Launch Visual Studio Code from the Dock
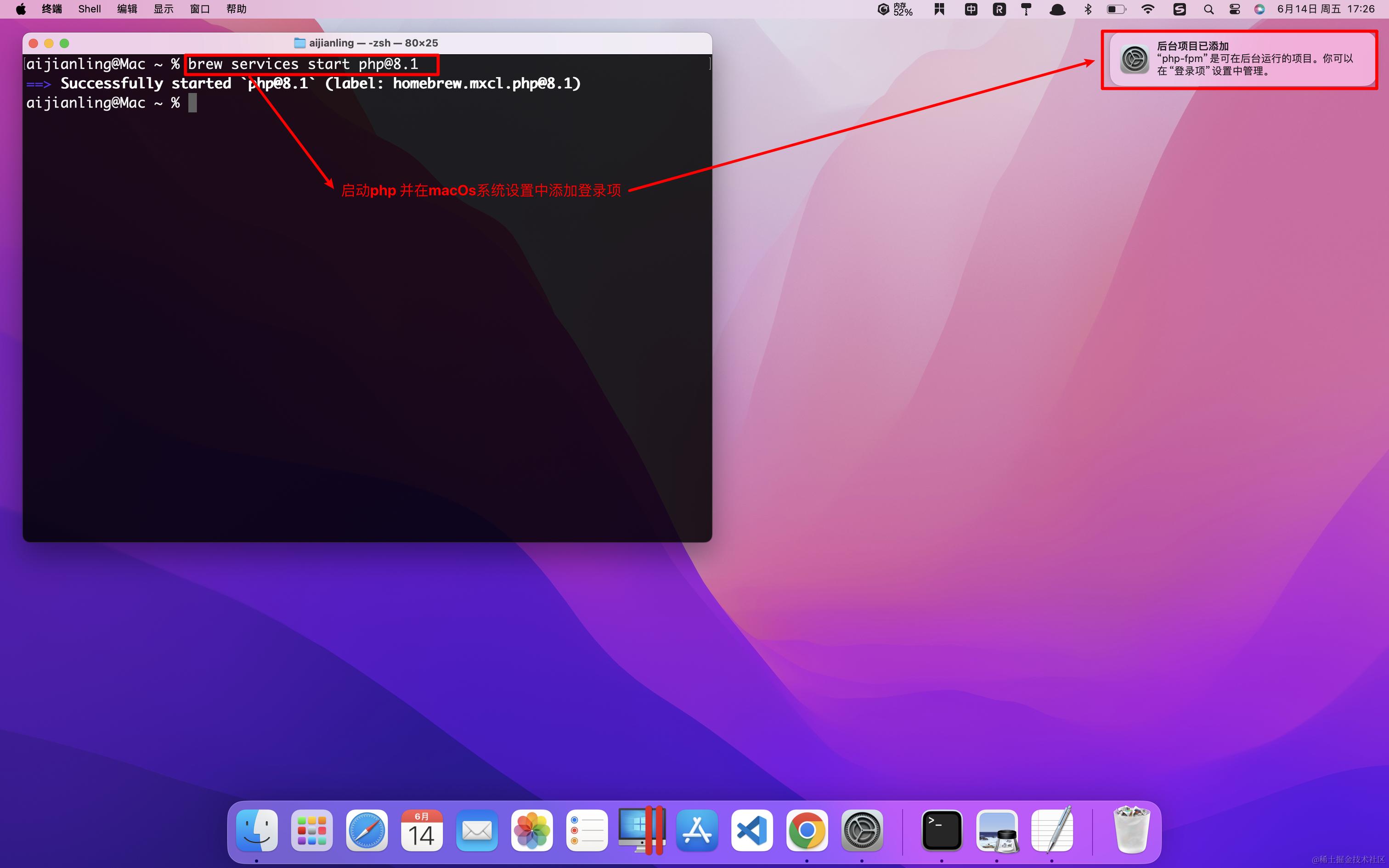The width and height of the screenshot is (1389, 868). (x=752, y=830)
